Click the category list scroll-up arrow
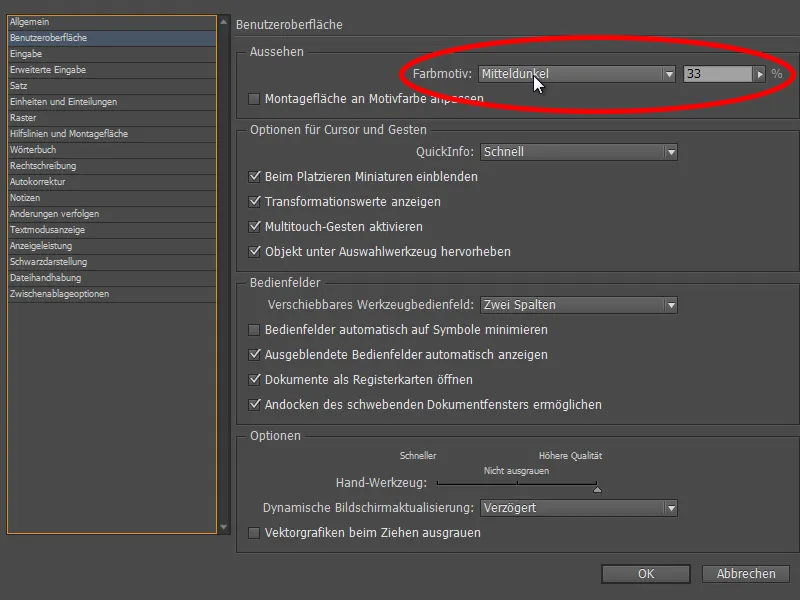The image size is (800, 600). pyautogui.click(x=223, y=22)
